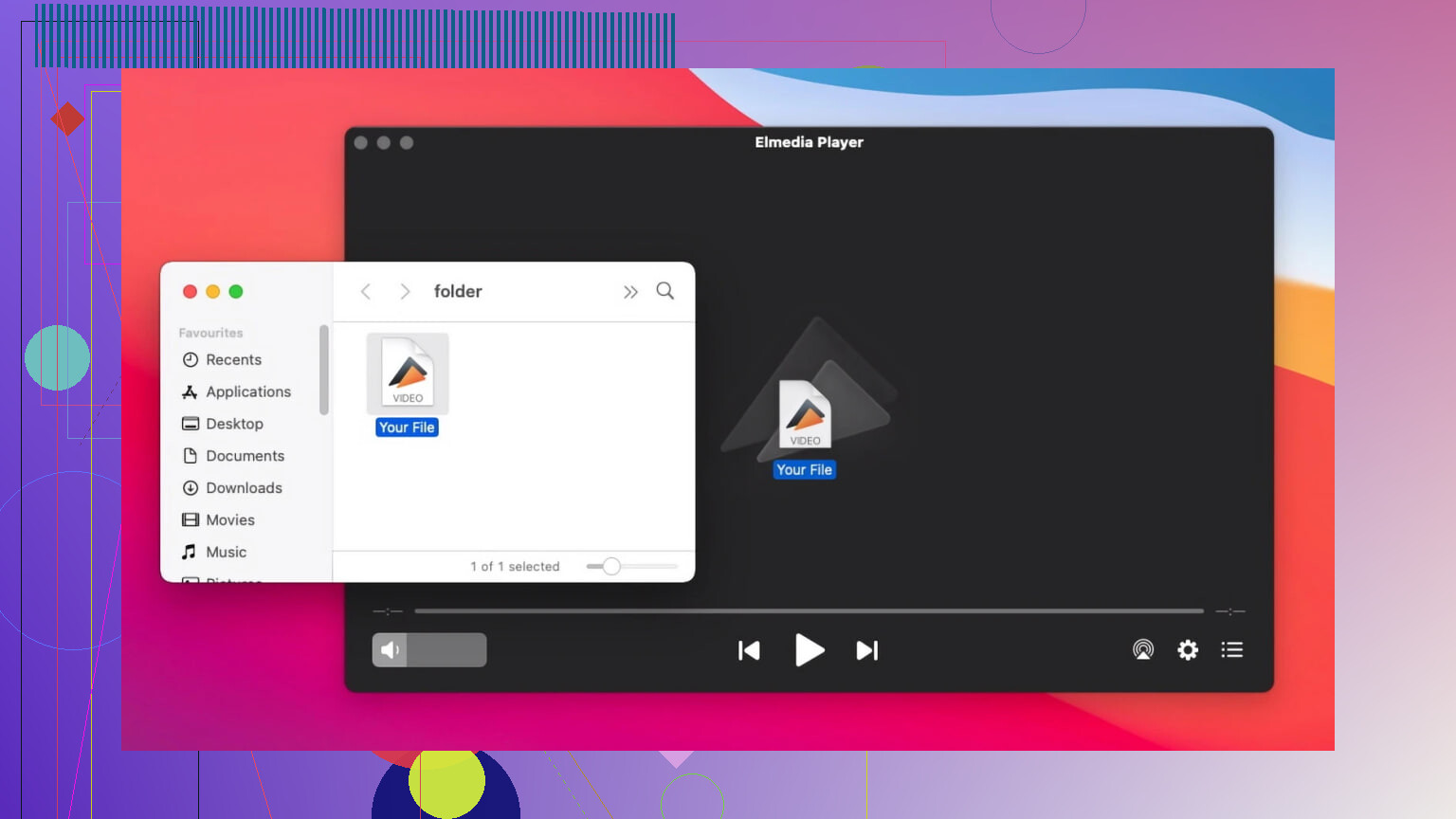Maximize the Finder window with green button
This screenshot has width=1456, height=819.
pos(236,292)
